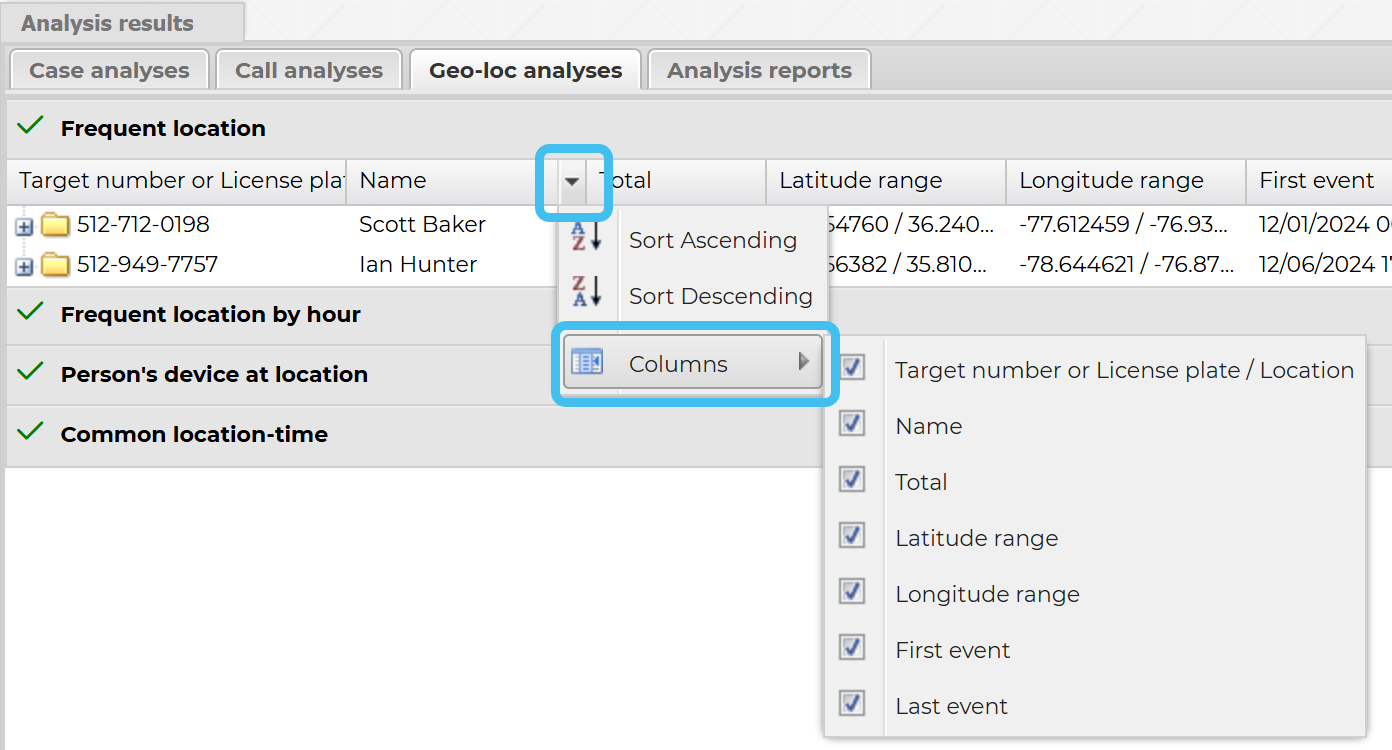The image size is (1392, 750).
Task: Click the Sort Descending Z-A icon
Action: 585,292
